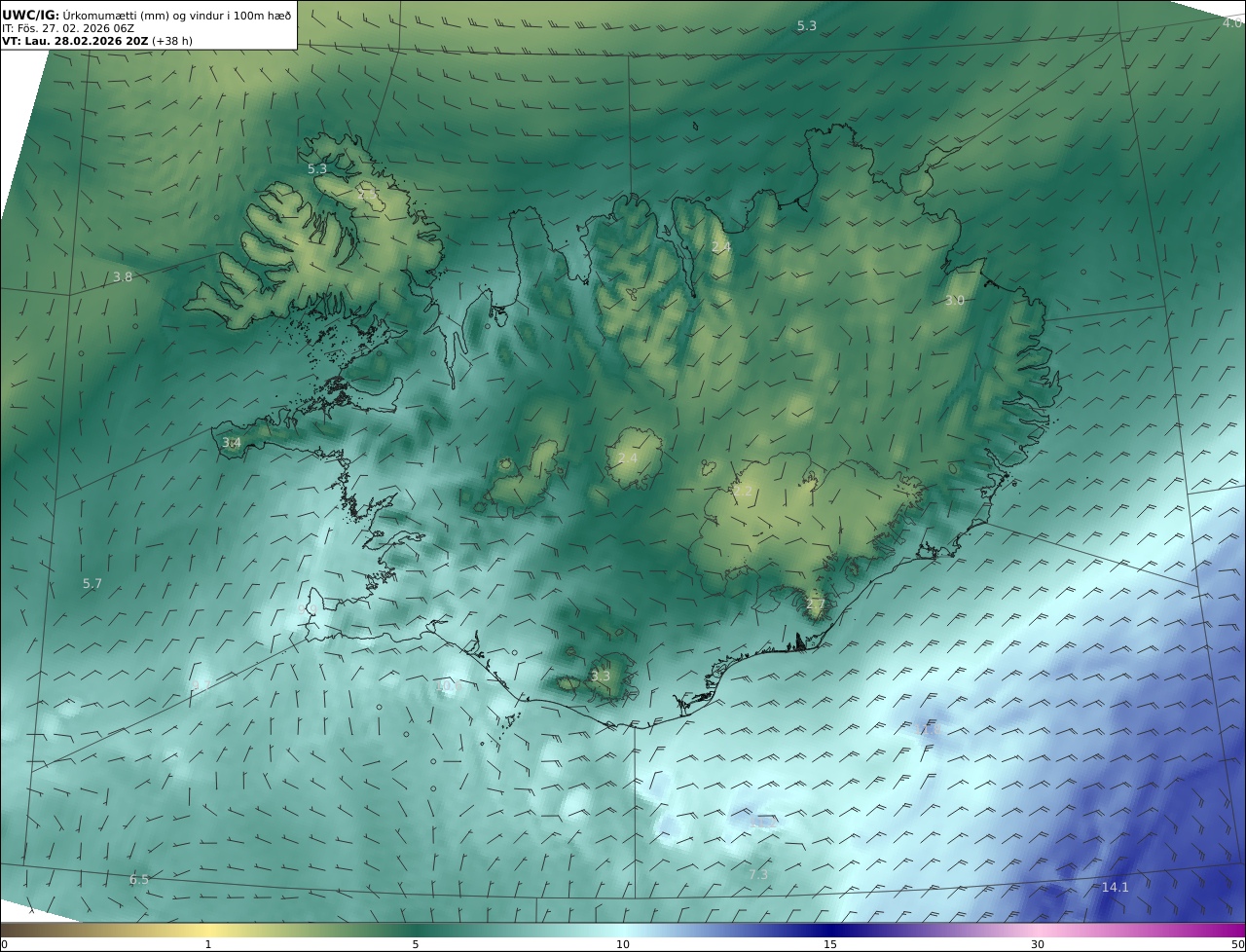This screenshot has height=952, width=1246.
Task: Click the colour scale tick label '0'
Action: (4, 944)
